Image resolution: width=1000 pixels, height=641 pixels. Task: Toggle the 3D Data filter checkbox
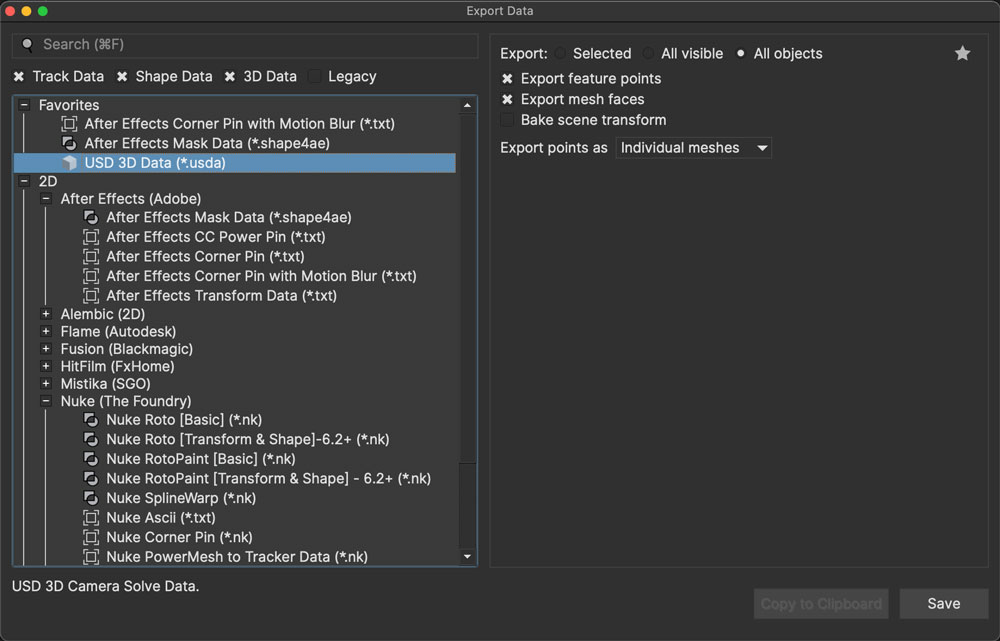(230, 77)
